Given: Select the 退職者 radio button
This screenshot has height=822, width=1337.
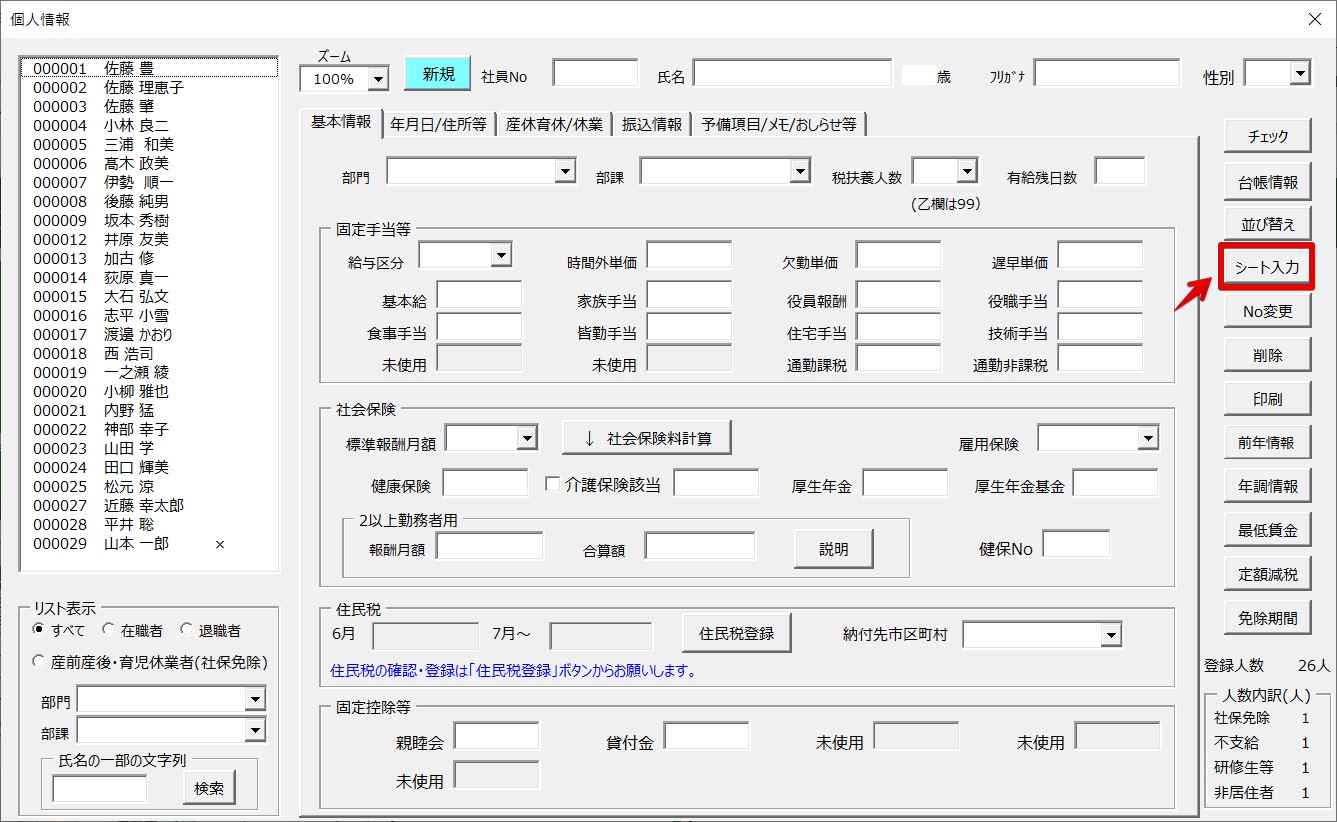Looking at the screenshot, I should point(186,630).
